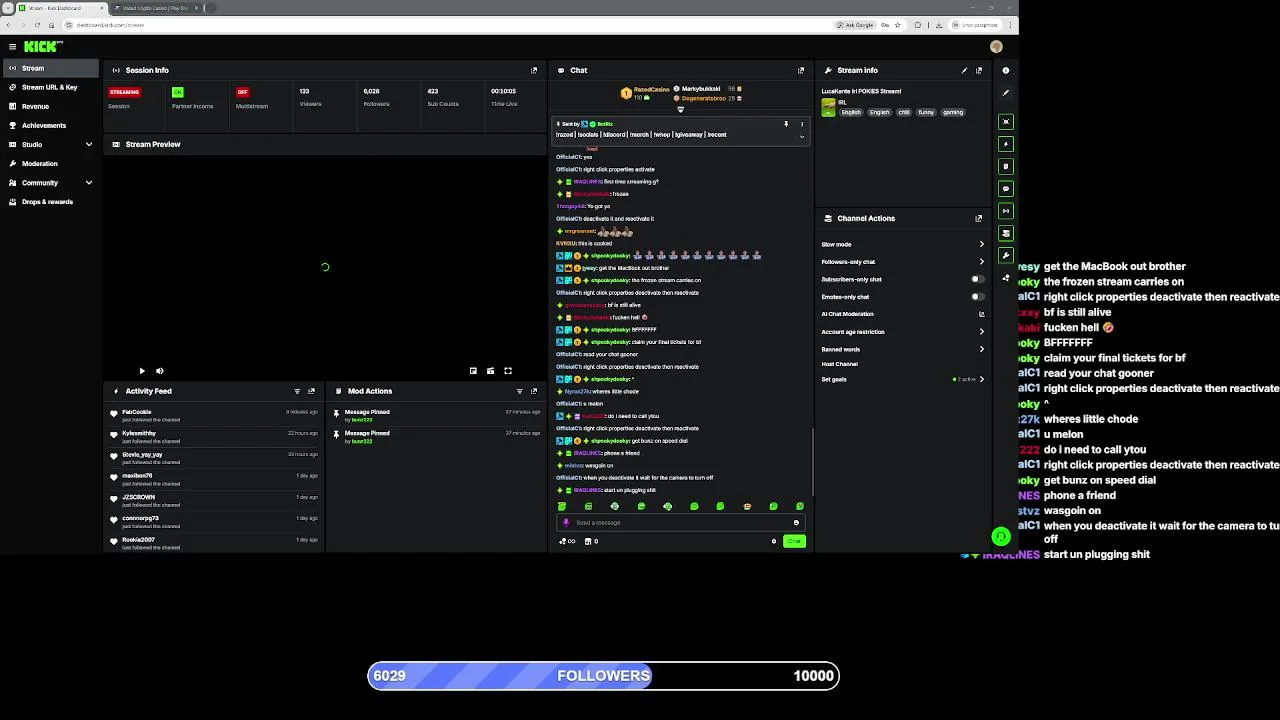The height and width of the screenshot is (720, 1280).
Task: Toggle Mod Actions widget icon in right sidebar
Action: click(1006, 166)
